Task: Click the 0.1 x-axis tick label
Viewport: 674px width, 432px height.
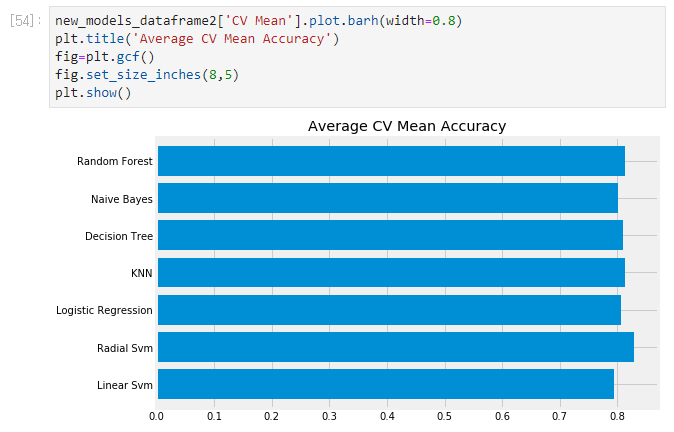Action: click(x=214, y=417)
